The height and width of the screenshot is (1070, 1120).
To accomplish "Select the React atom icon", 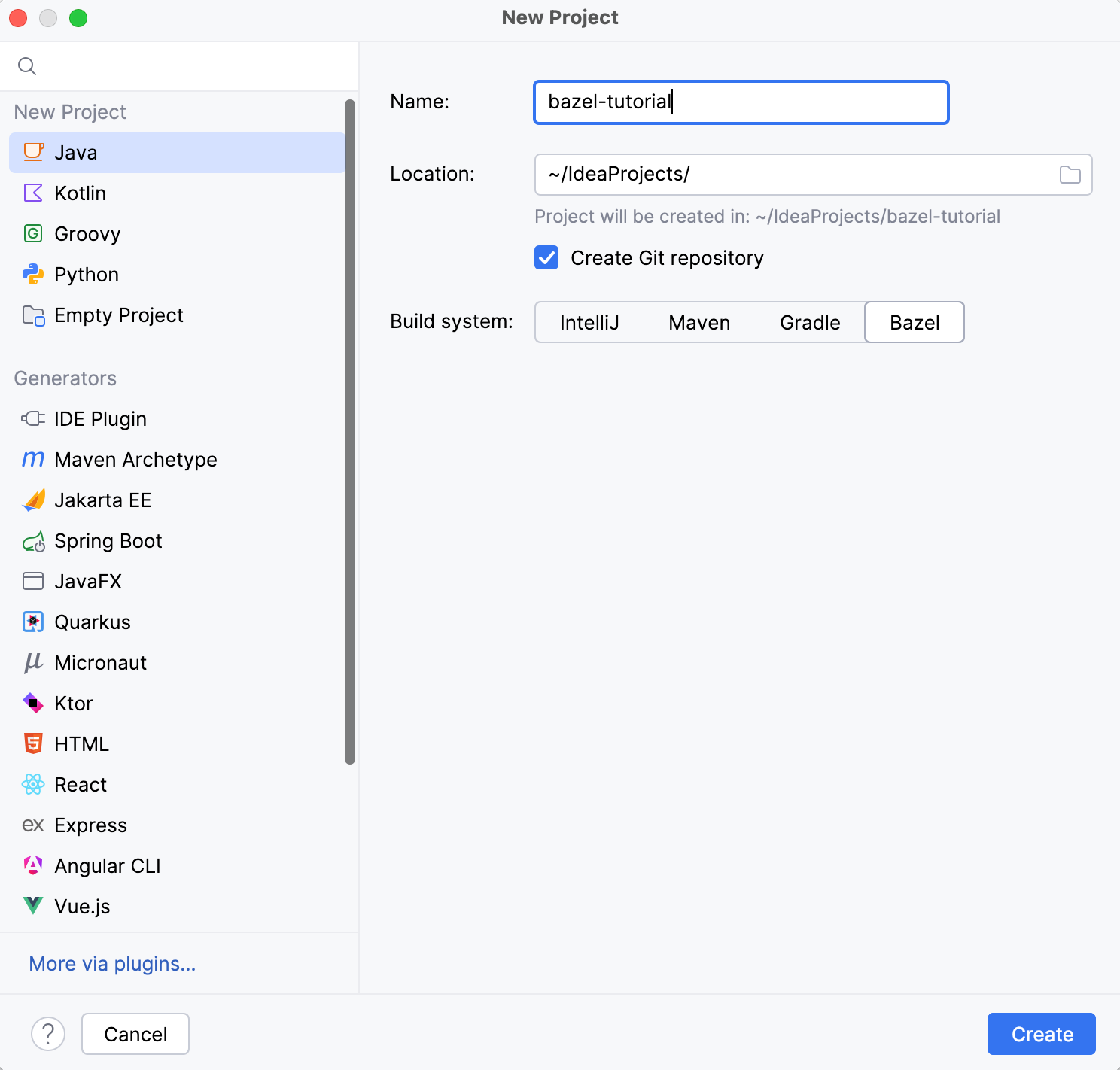I will point(33,785).
